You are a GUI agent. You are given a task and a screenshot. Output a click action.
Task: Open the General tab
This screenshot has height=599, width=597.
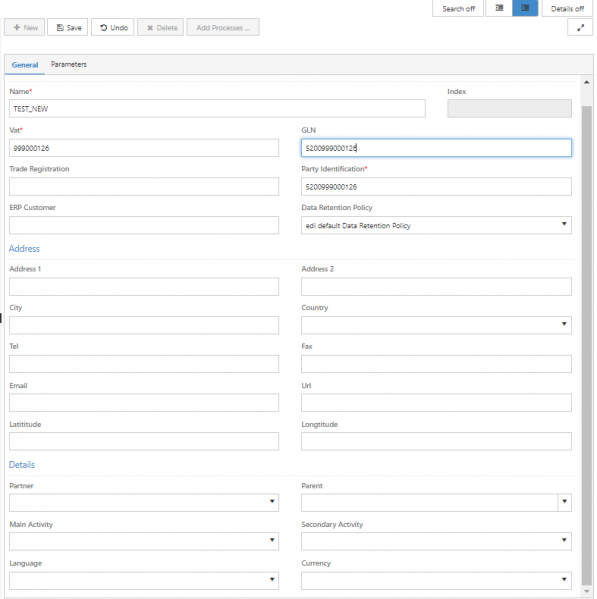[25, 65]
